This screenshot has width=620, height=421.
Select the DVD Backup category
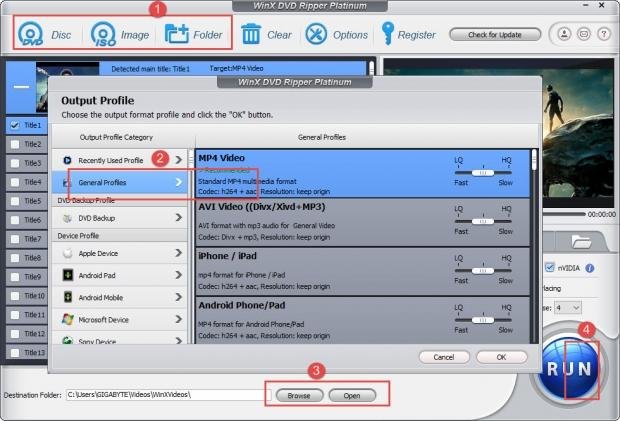pos(120,218)
